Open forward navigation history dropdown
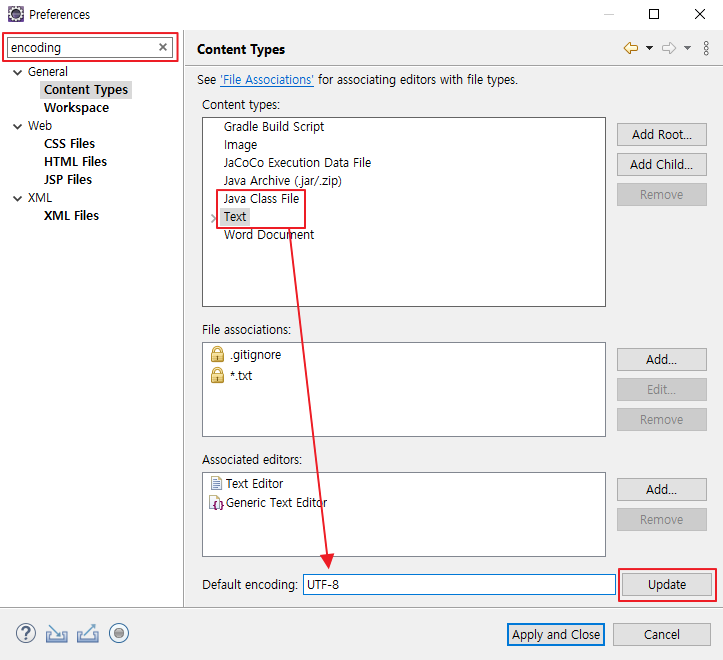Viewport: 723px width, 660px height. point(687,48)
